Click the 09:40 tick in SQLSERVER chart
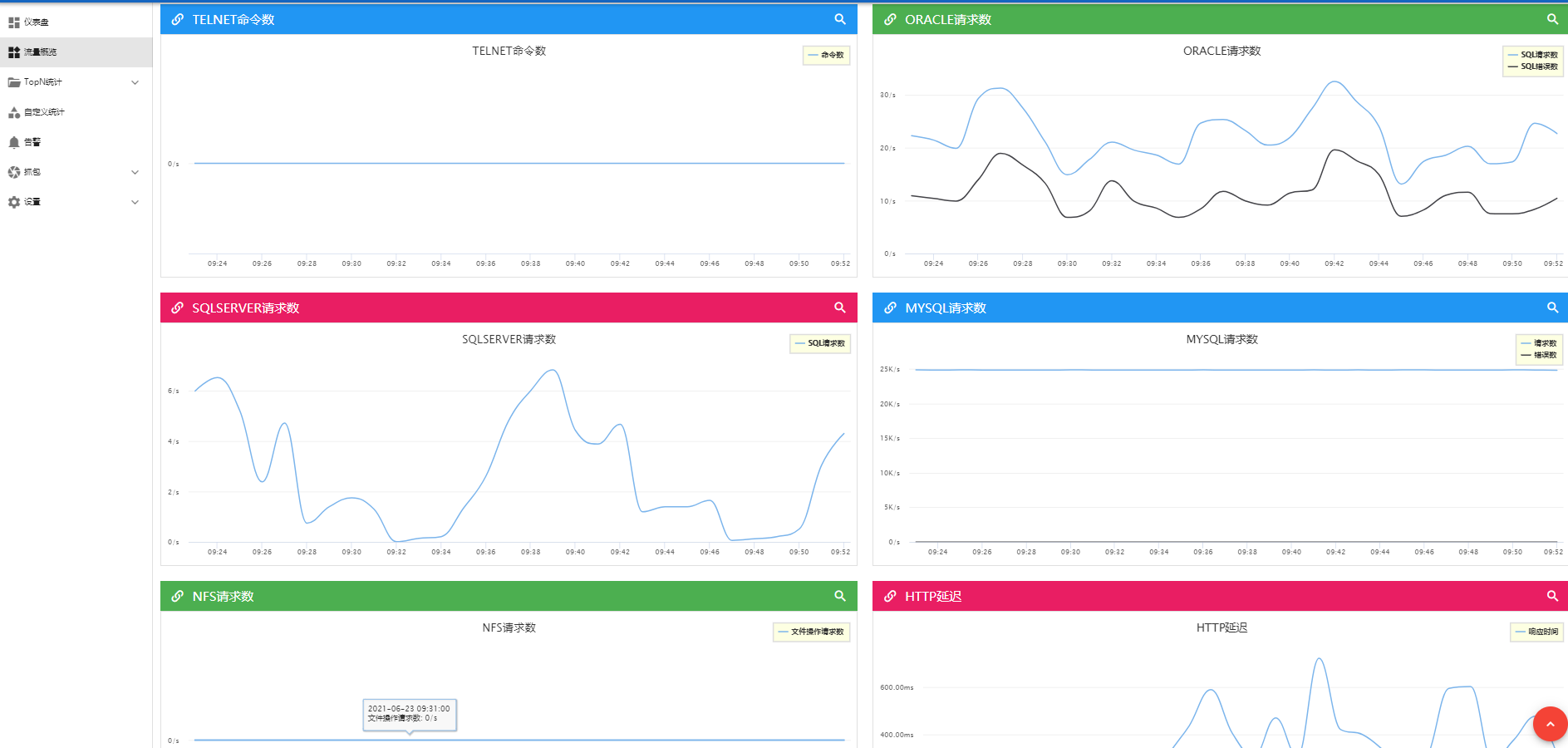Screen dimensions: 1568x748 click(575, 552)
